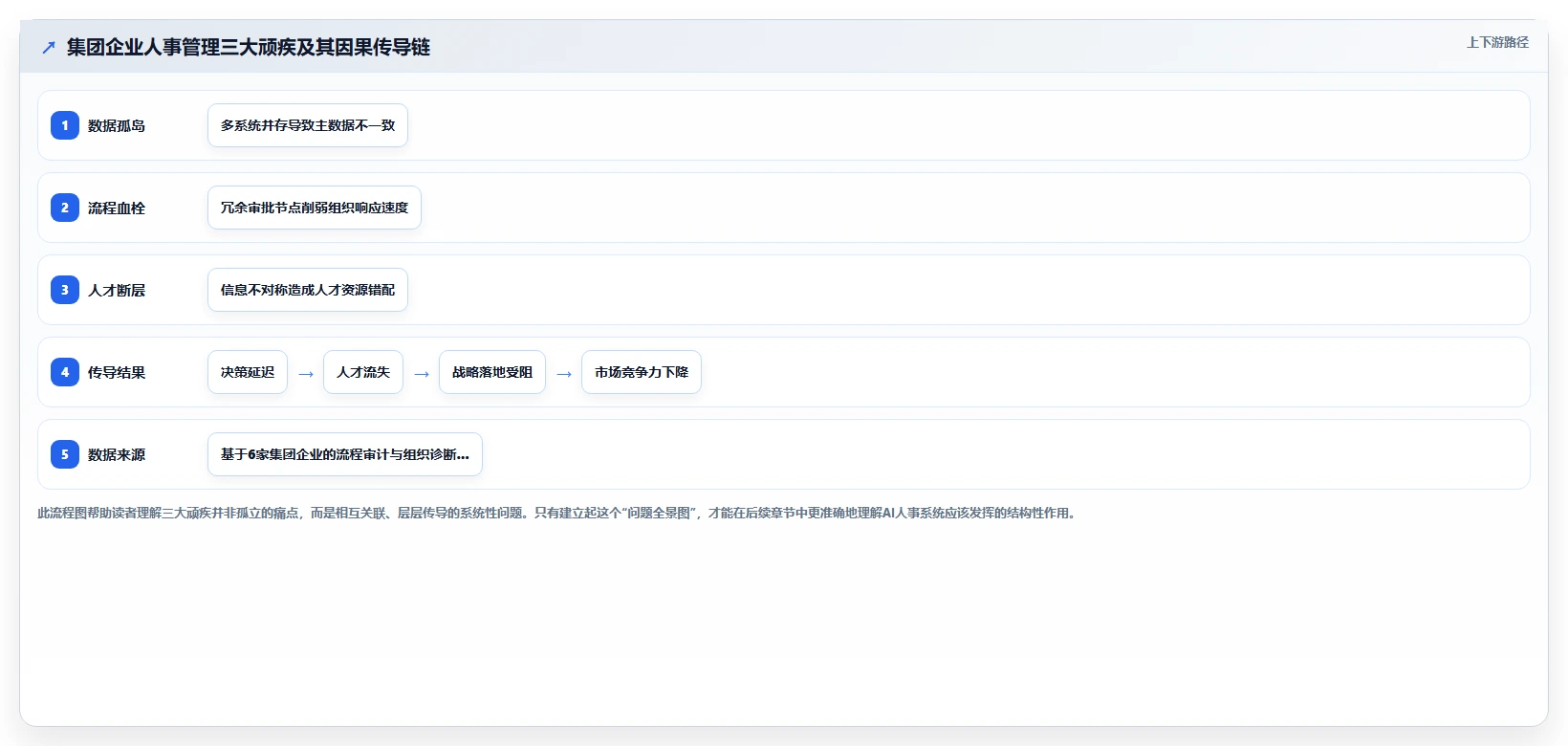Click the 战略落地受阻 step box
Viewport: 1568px width, 746px height.
[492, 372]
